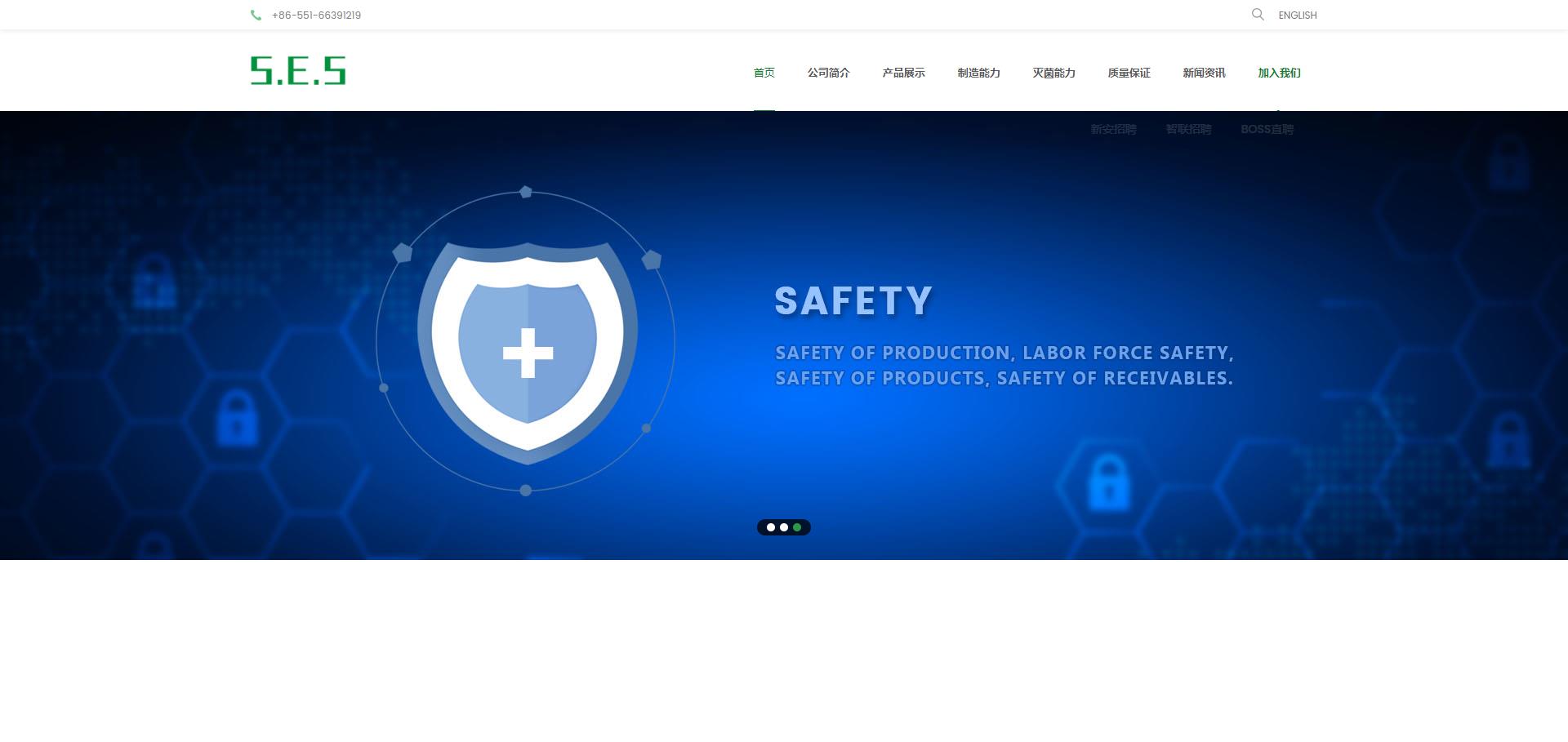
Task: Open the 灭菌能力 menu item
Action: click(1054, 73)
